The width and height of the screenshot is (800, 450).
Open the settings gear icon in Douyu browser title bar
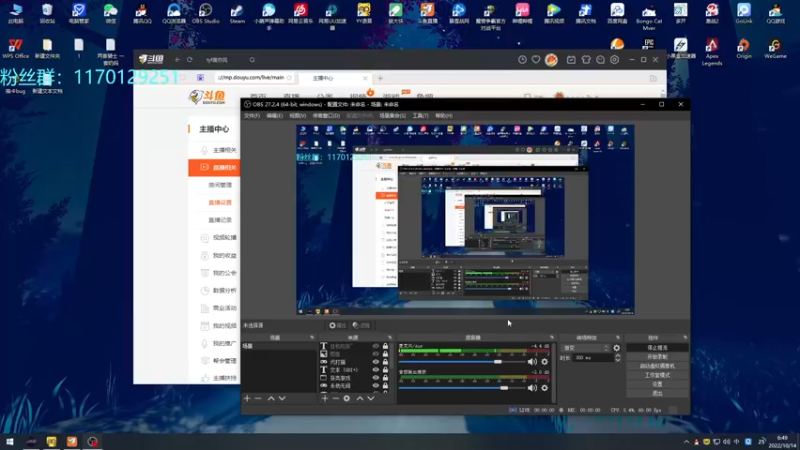click(x=614, y=60)
